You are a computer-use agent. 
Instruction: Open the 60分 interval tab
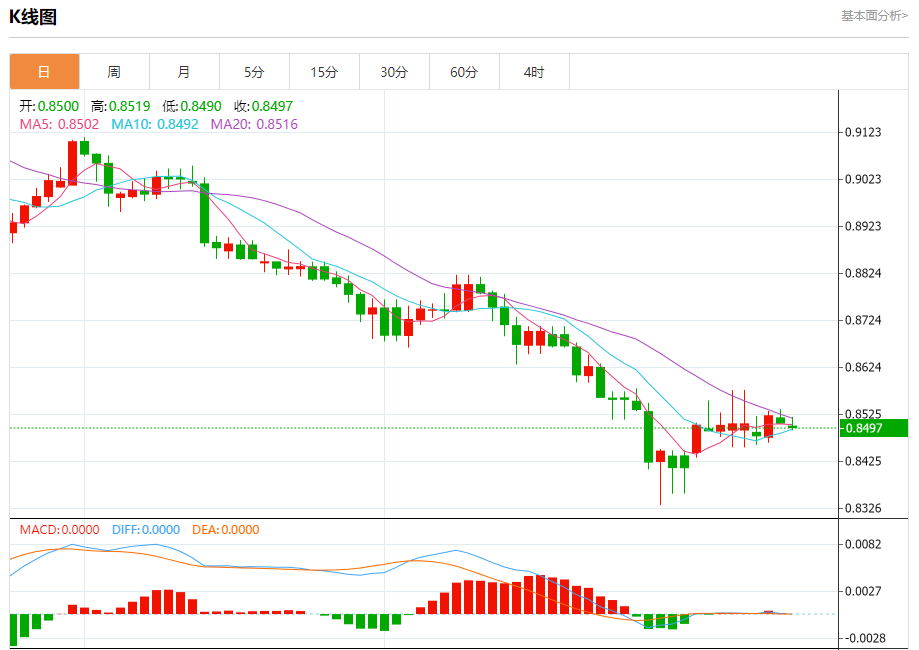[464, 72]
